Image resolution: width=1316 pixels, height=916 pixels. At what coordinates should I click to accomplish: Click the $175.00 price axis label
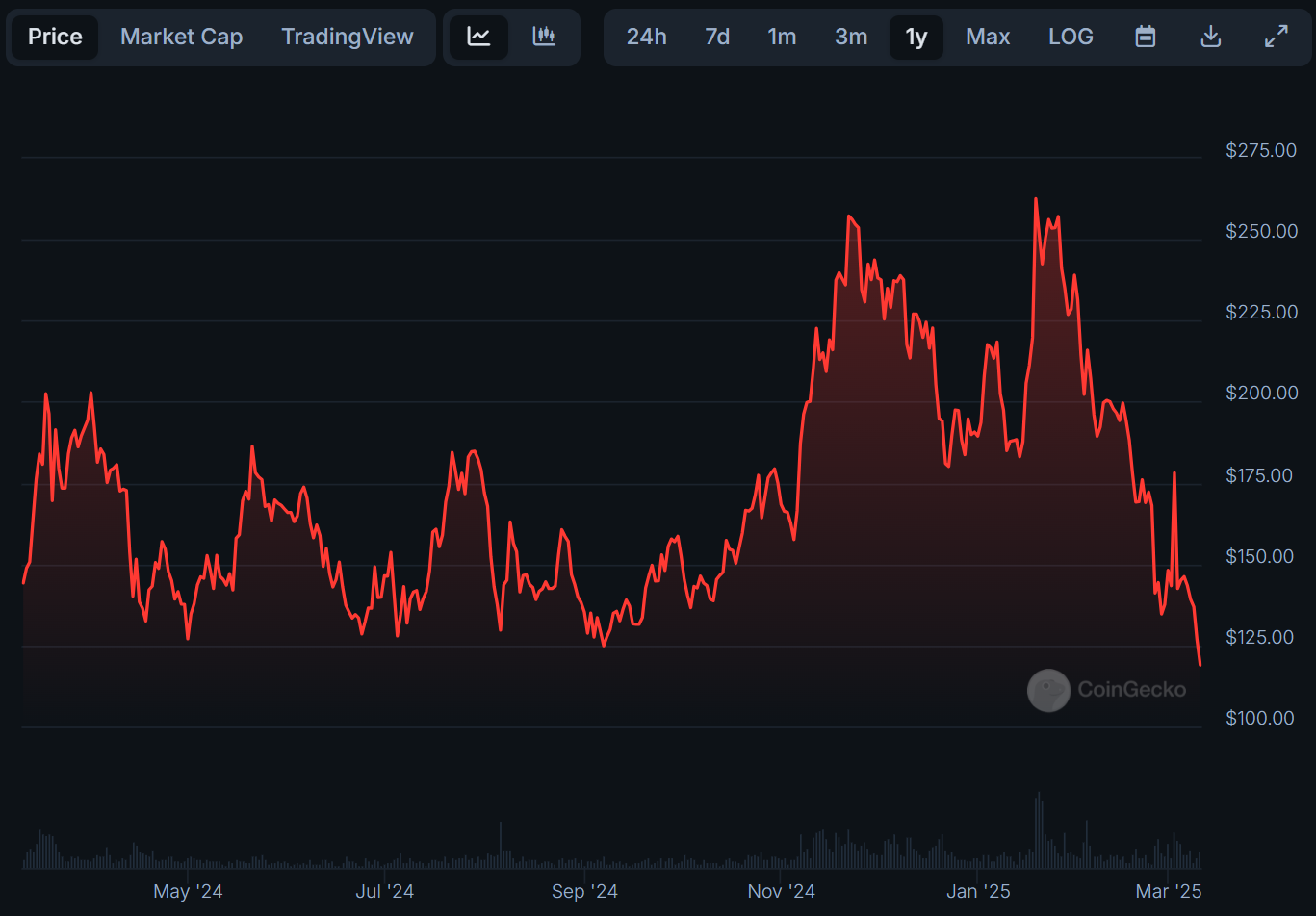pos(1261,475)
